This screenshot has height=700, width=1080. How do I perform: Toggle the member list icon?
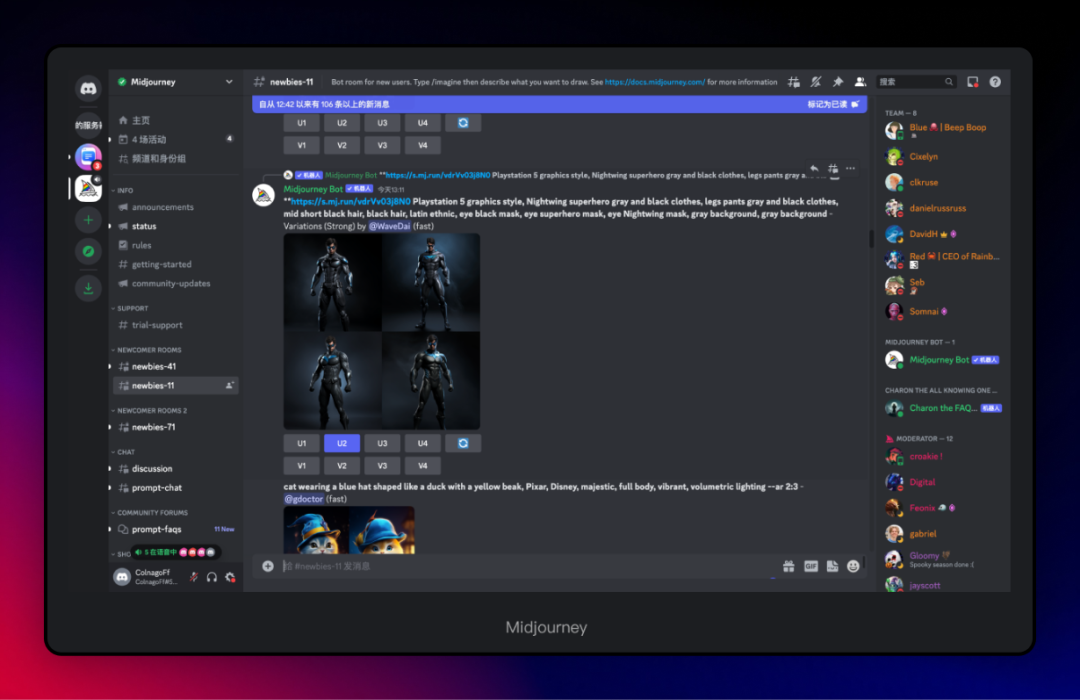pos(860,82)
